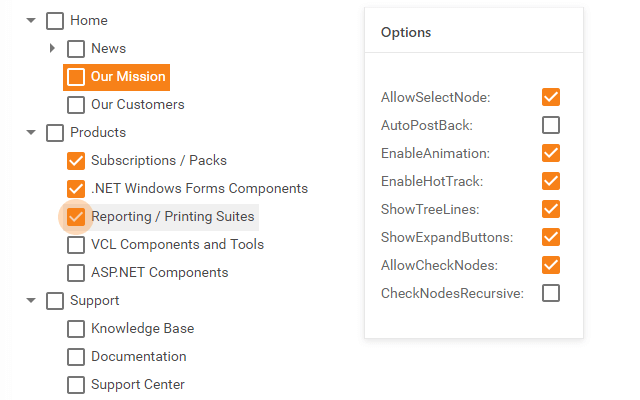Turn off ShowExpandButtons option

tap(551, 237)
